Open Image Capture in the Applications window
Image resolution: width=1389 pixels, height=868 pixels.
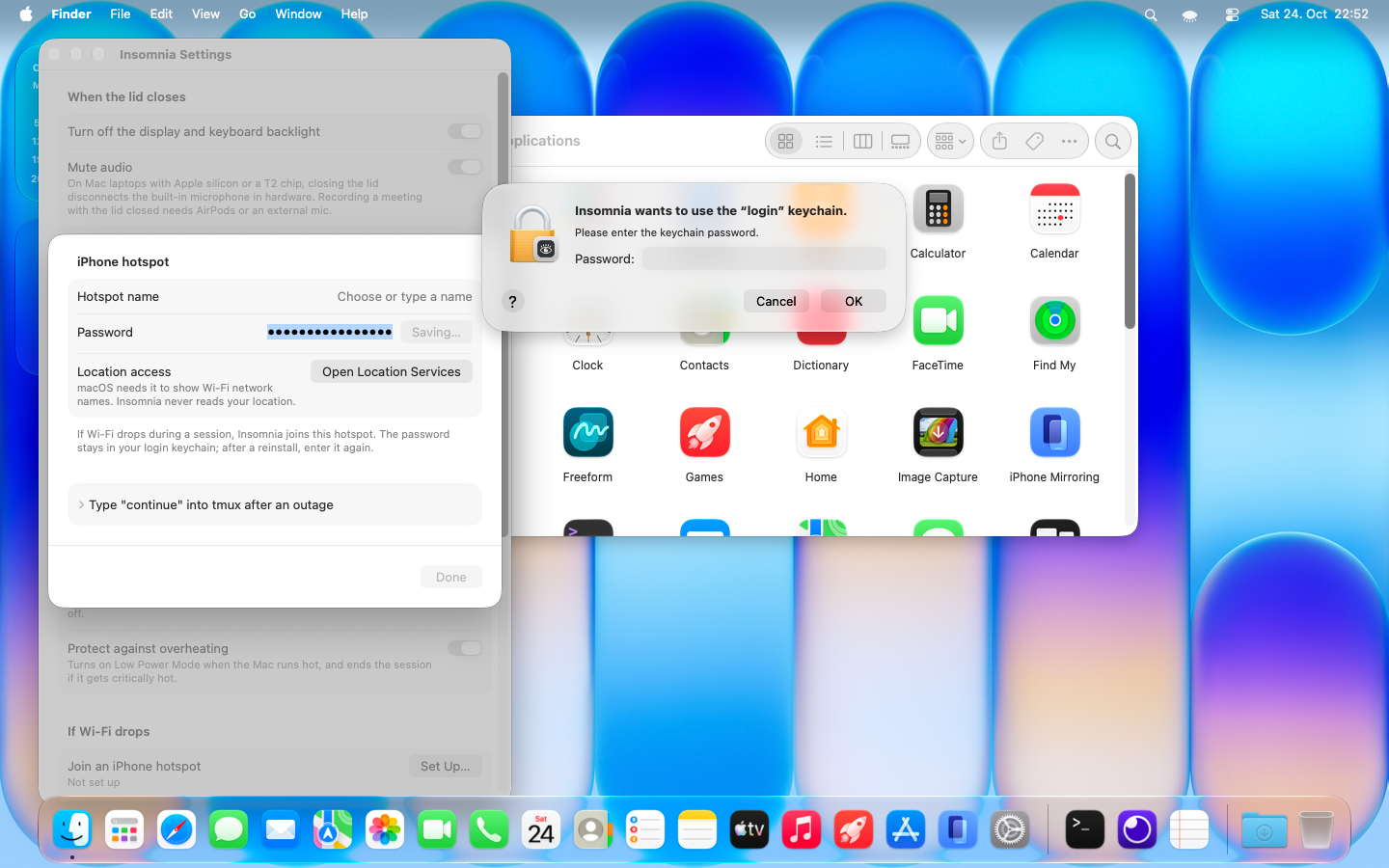[938, 433]
